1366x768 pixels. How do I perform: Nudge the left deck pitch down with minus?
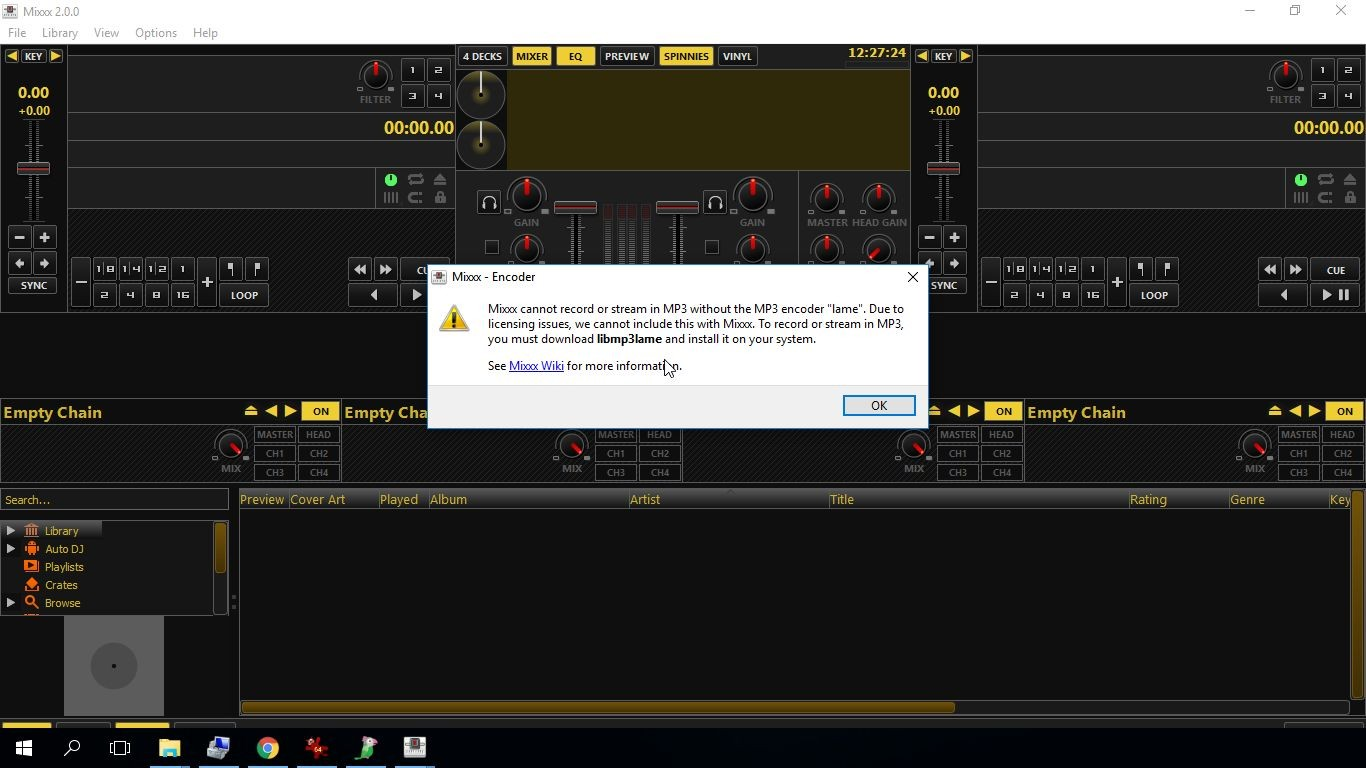(19, 237)
